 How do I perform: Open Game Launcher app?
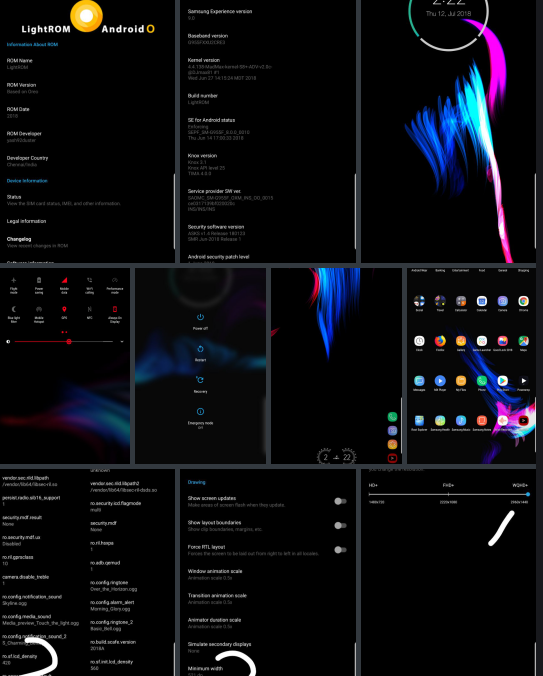[482, 341]
